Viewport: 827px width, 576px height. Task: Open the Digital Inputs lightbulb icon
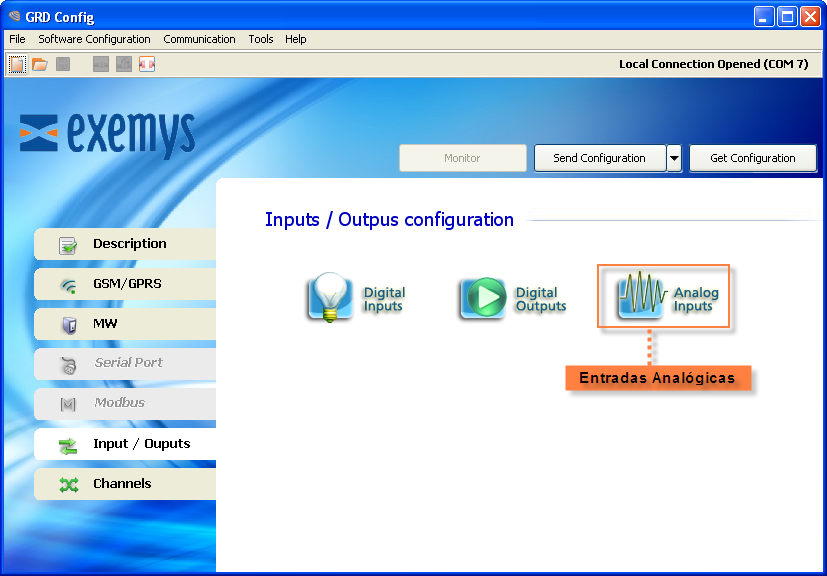(x=330, y=298)
